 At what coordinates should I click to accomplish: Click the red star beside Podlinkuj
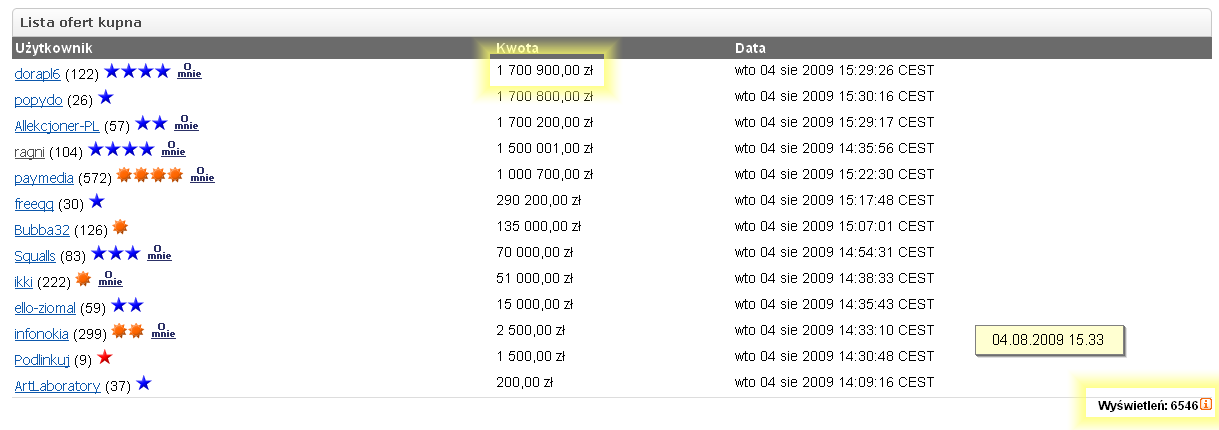[x=105, y=357]
